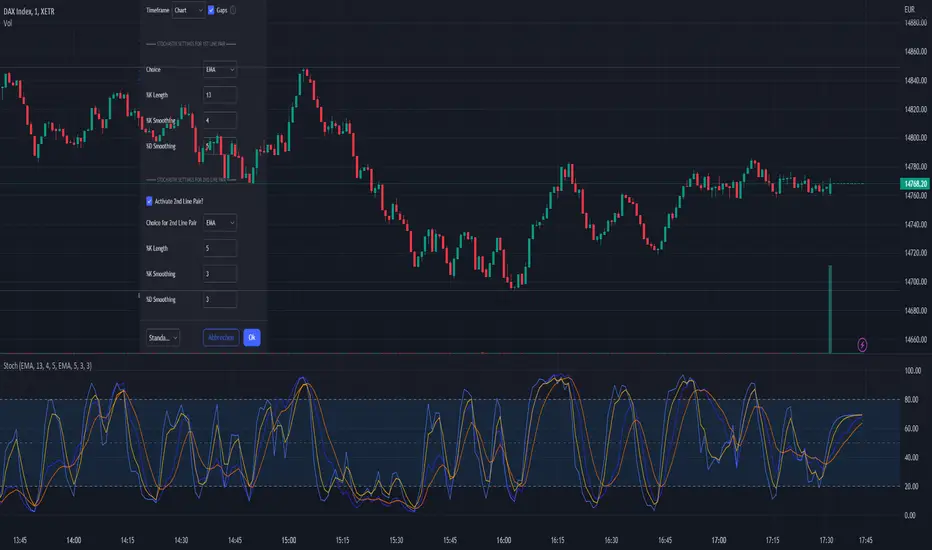
Task: Click the %K Length field showing 5
Action: click(x=220, y=249)
